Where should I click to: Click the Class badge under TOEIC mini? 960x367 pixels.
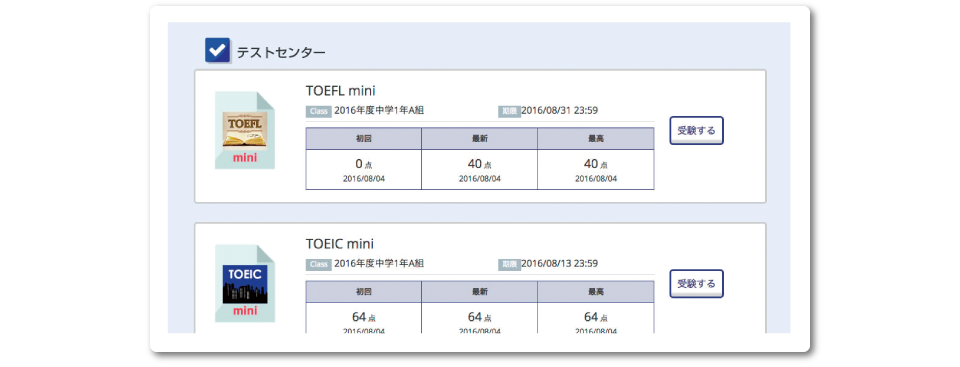[318, 265]
